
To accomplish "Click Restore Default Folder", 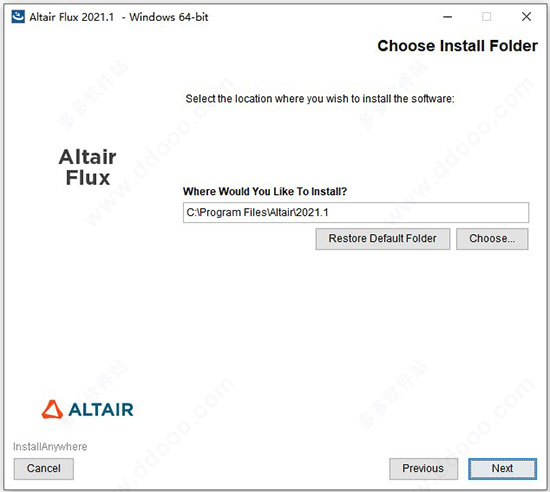I will pyautogui.click(x=383, y=239).
